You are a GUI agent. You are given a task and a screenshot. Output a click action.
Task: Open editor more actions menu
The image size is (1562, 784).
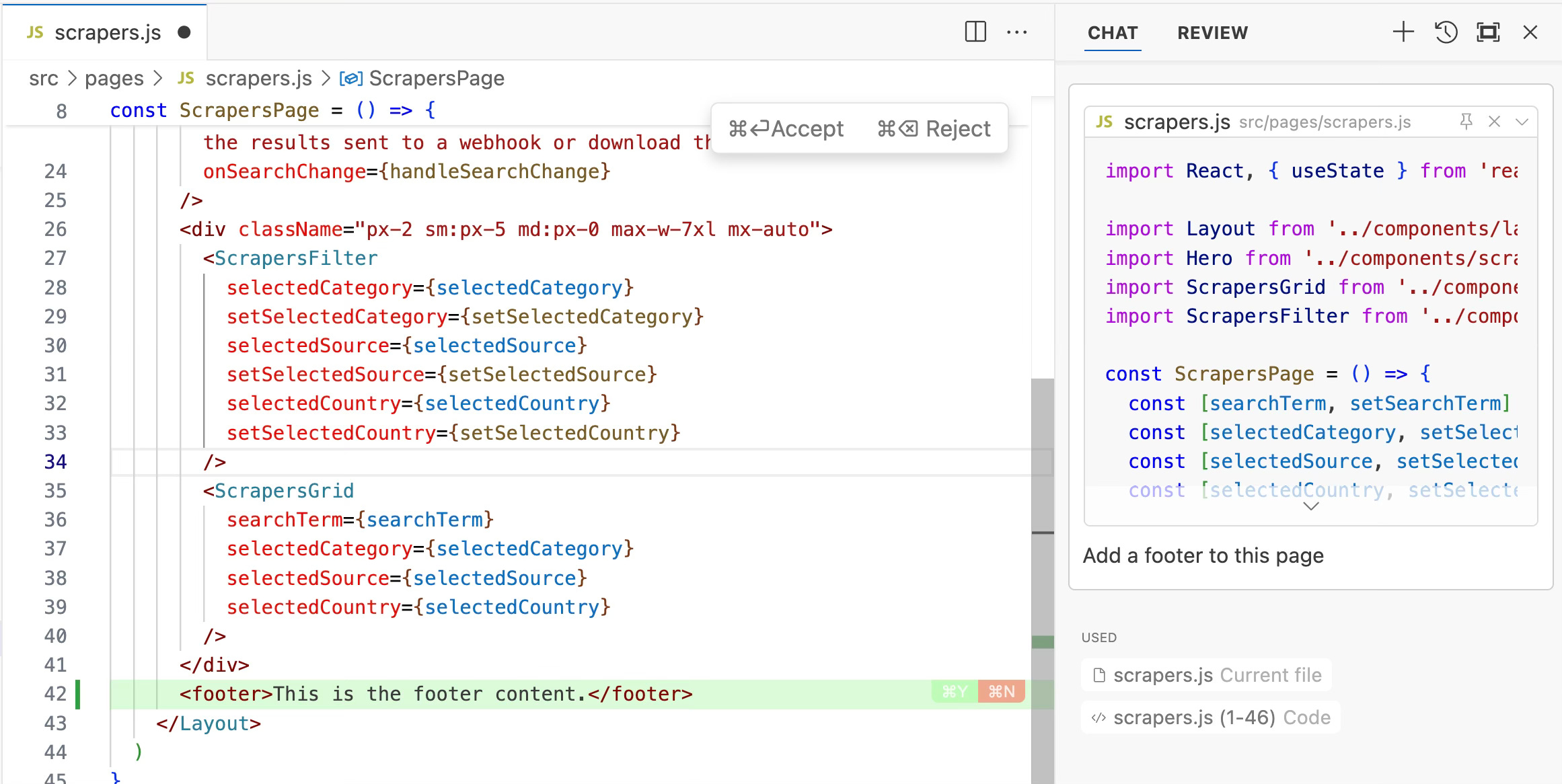tap(1016, 32)
